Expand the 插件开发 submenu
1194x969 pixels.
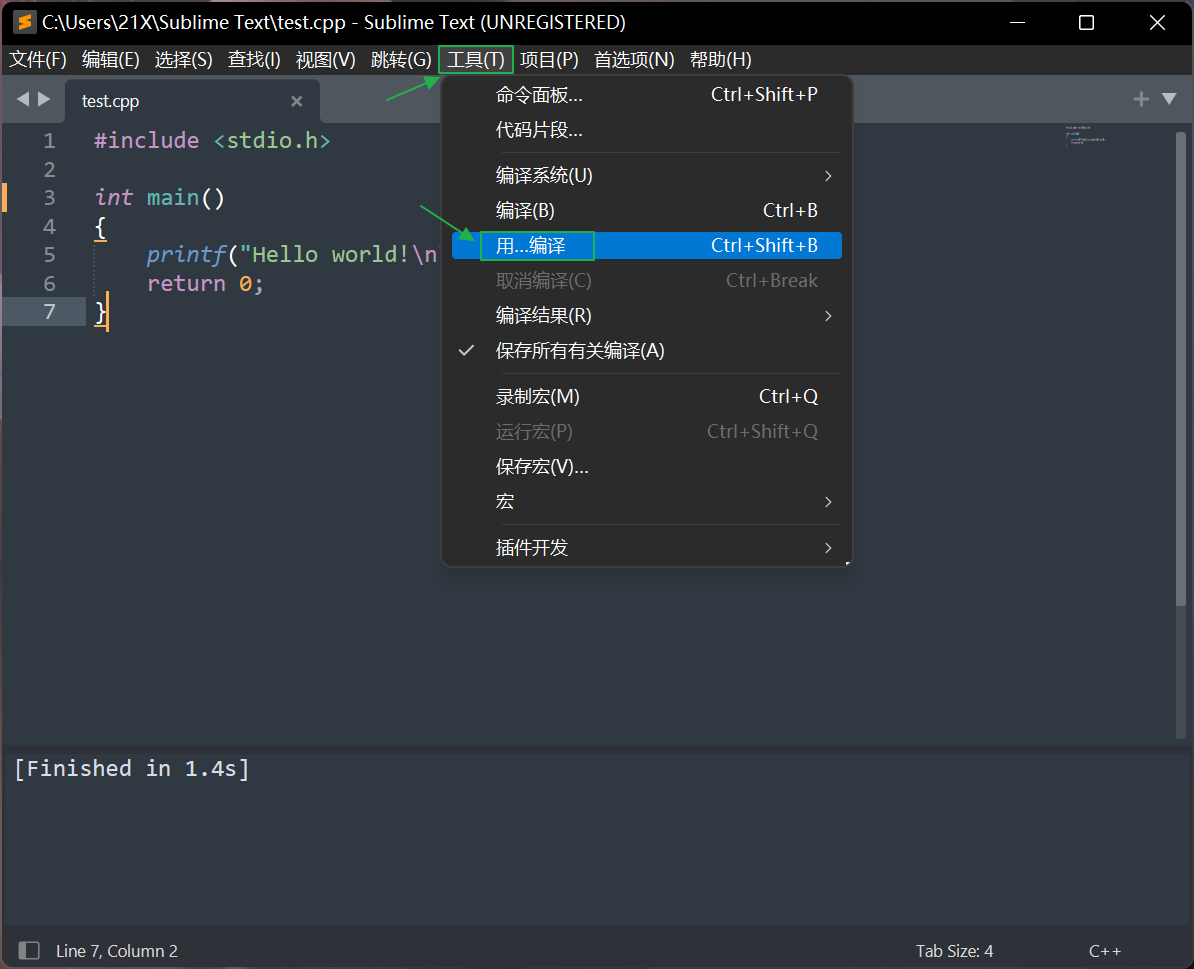tap(646, 547)
